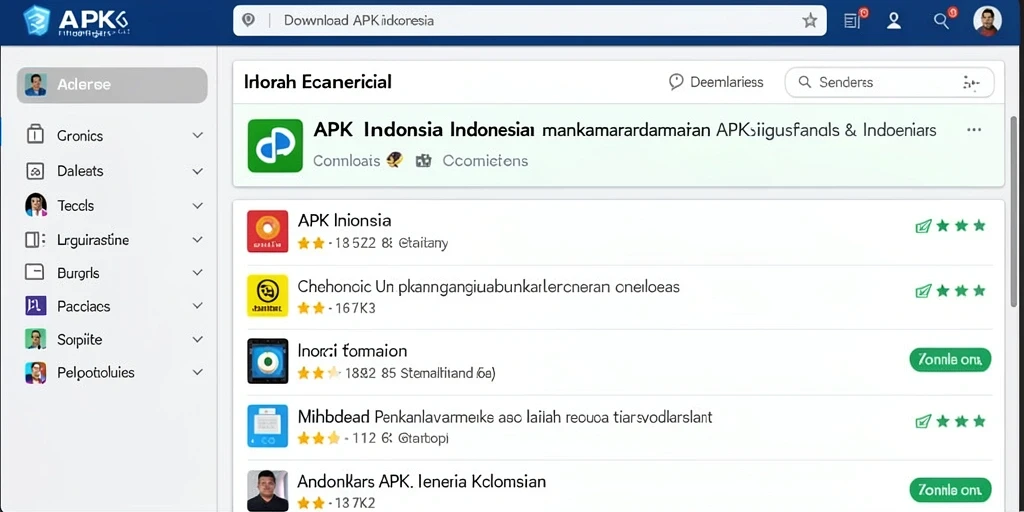Viewport: 1024px width, 512px height.
Task: Click the camera icon beside Ccomietens
Action: (x=424, y=161)
